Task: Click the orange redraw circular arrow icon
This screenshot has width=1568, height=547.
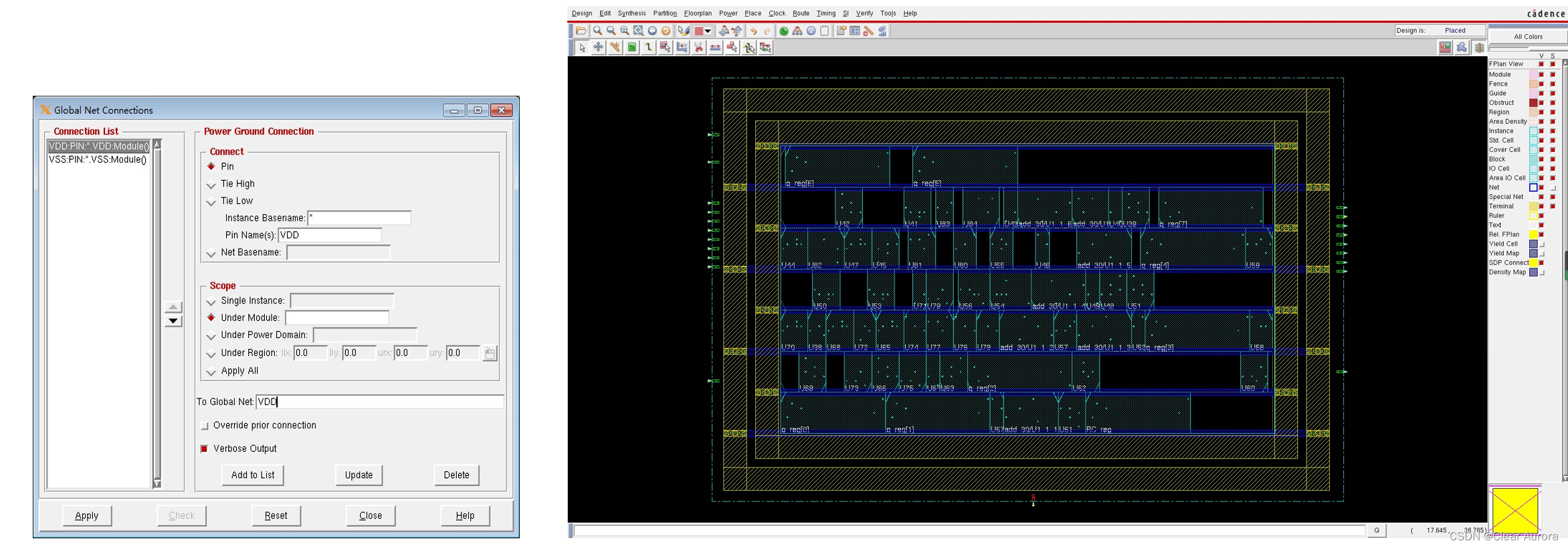Action: coord(666,31)
